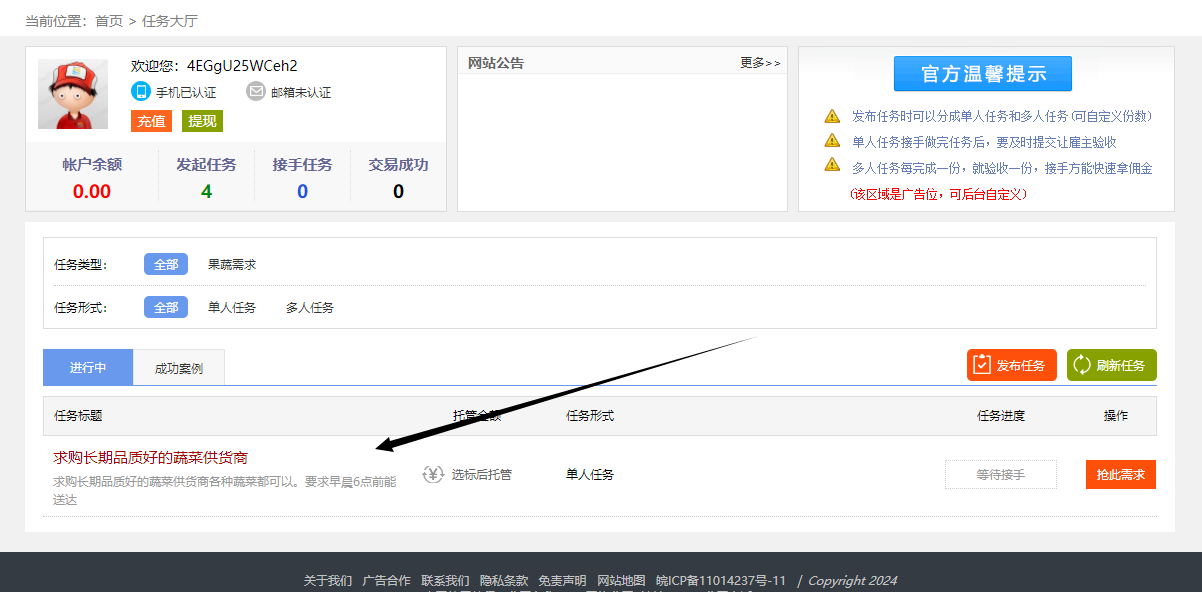Click the warning icon beside 单人任务接手 tip
The width and height of the screenshot is (1202, 592).
point(832,141)
